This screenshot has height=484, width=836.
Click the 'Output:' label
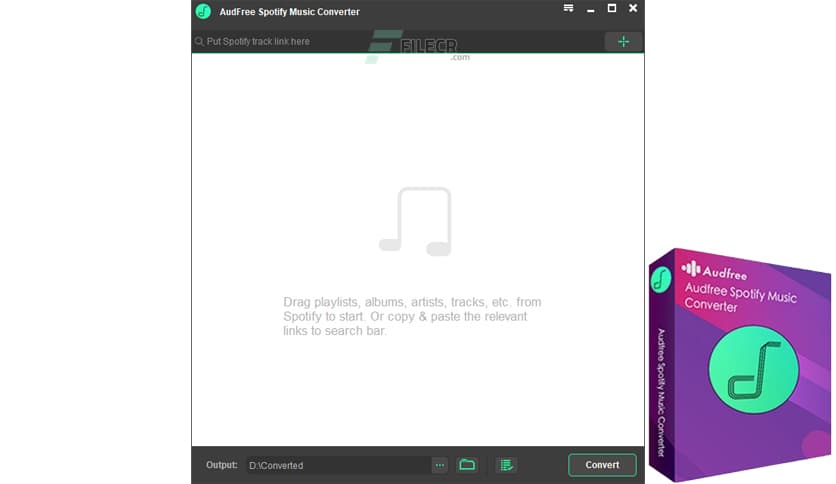222,465
